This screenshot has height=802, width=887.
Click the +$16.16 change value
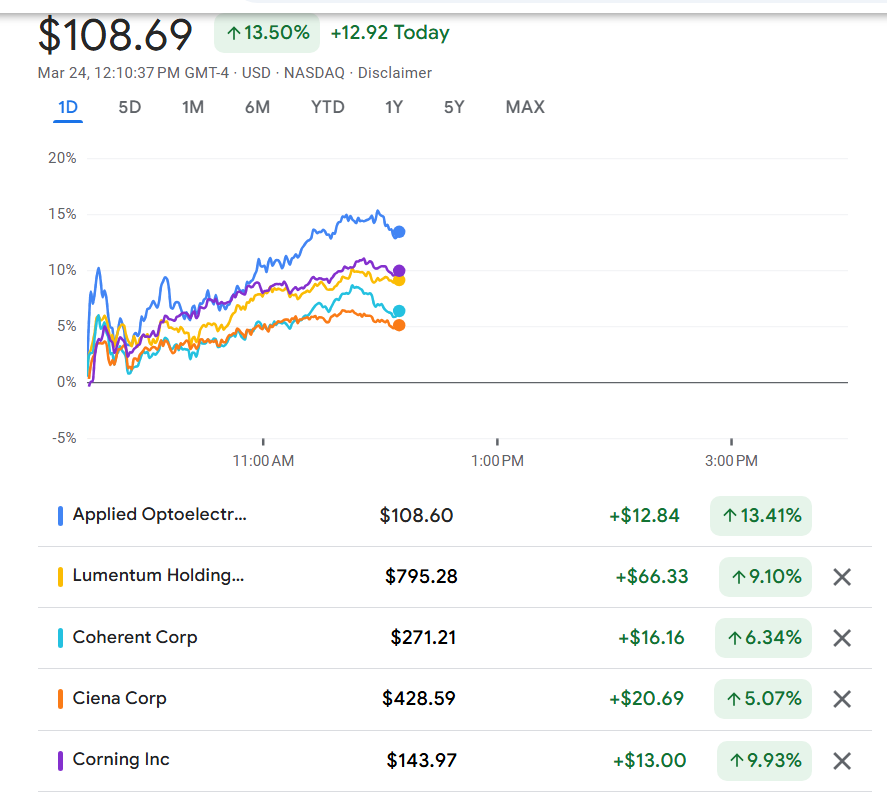(x=651, y=638)
